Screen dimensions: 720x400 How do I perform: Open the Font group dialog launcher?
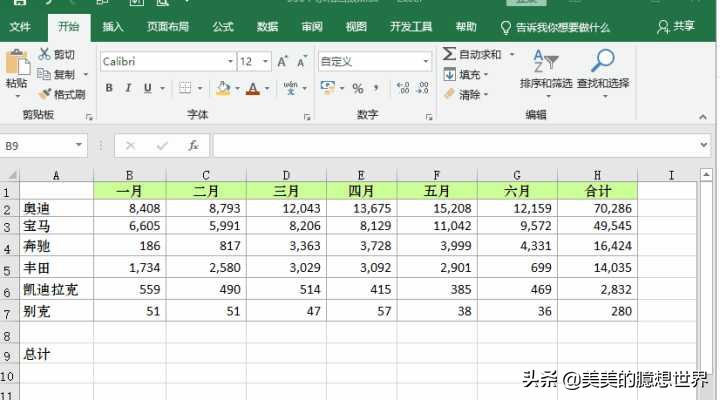click(x=307, y=117)
